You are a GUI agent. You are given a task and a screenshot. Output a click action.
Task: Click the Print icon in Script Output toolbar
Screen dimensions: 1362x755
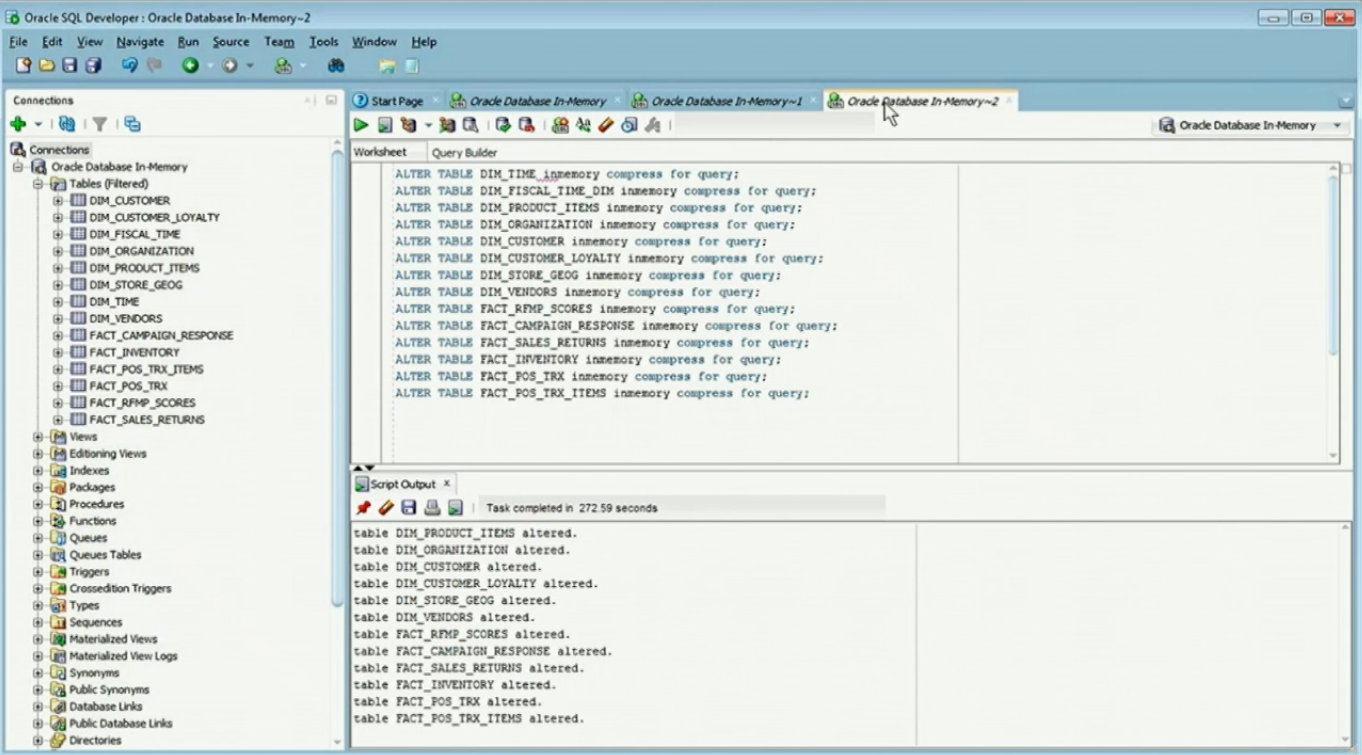tap(432, 508)
